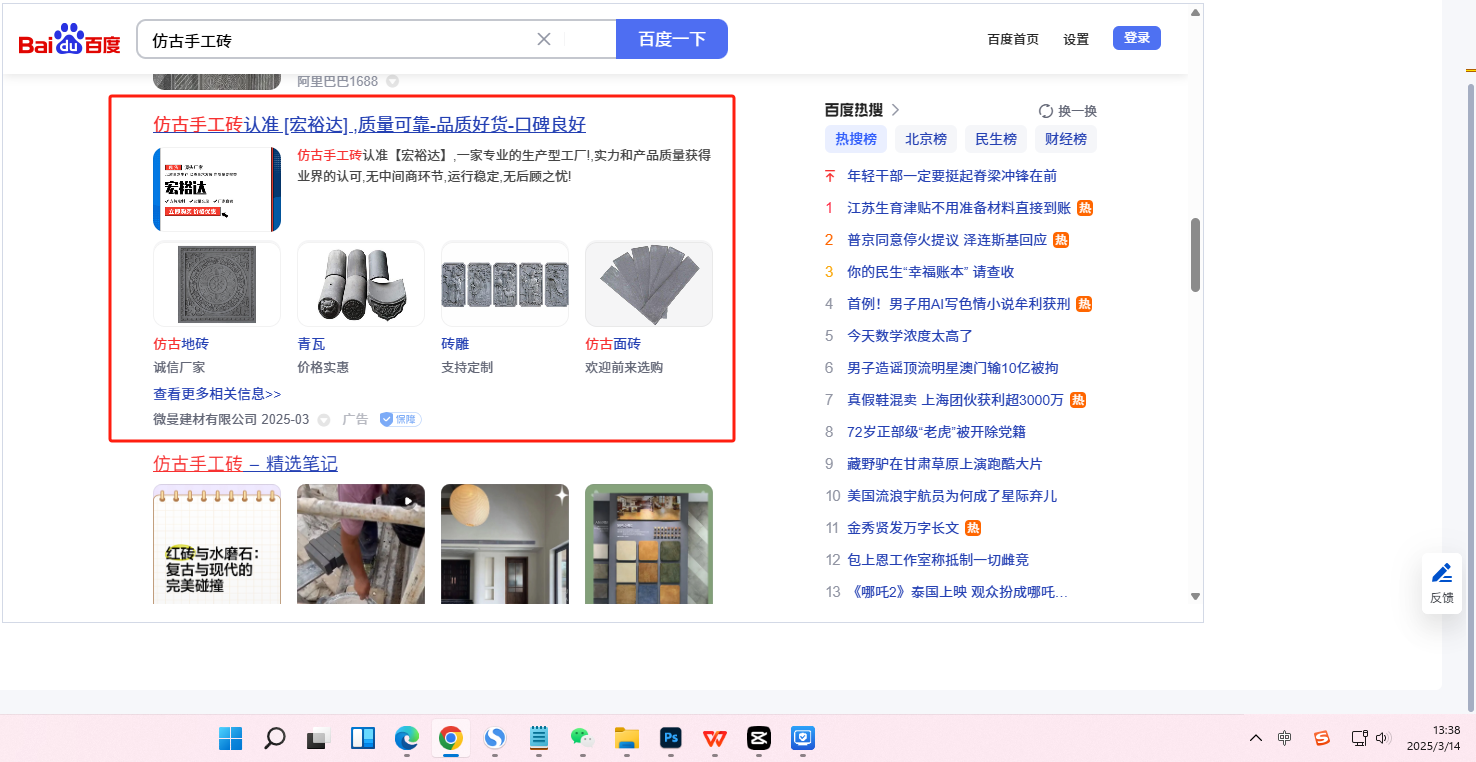Open WeChat from the taskbar
The image size is (1476, 762).
tap(583, 738)
